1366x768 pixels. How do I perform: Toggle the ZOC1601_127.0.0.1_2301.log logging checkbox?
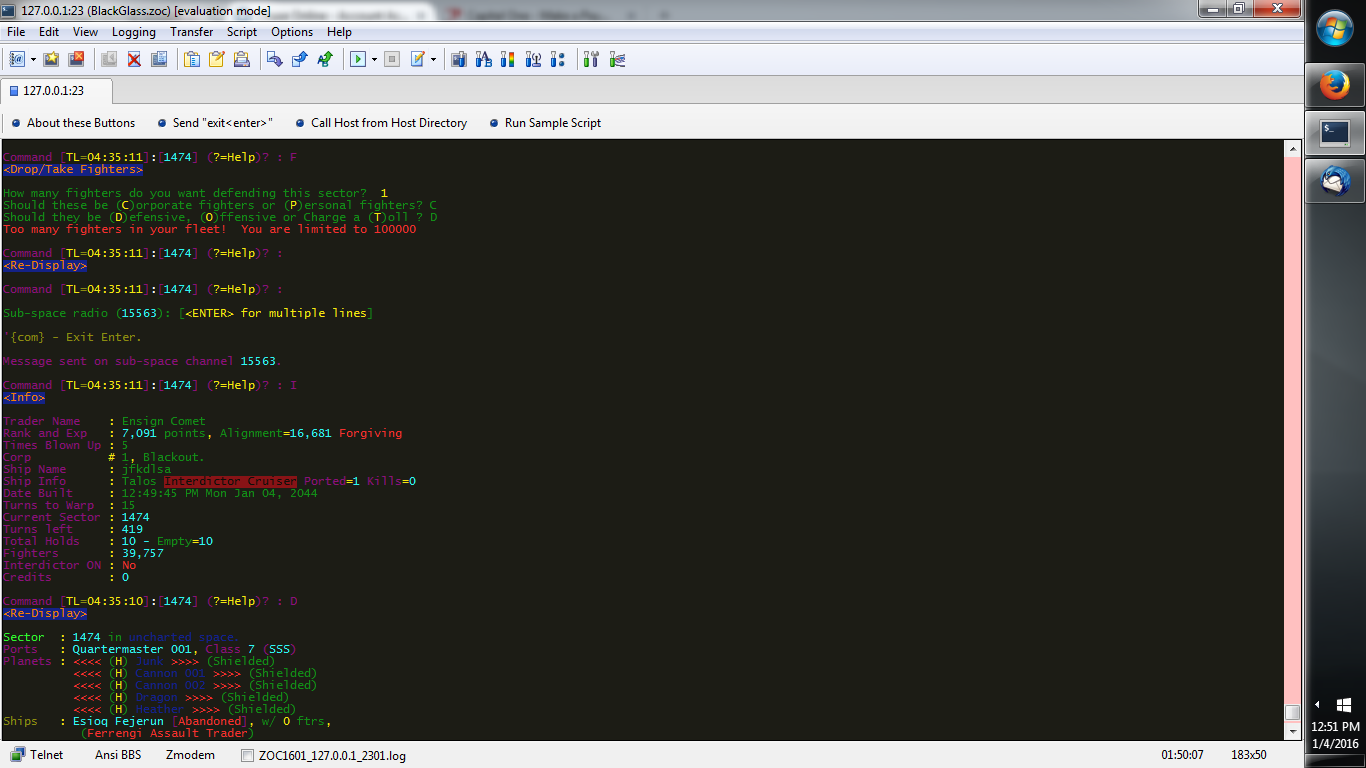coord(248,756)
